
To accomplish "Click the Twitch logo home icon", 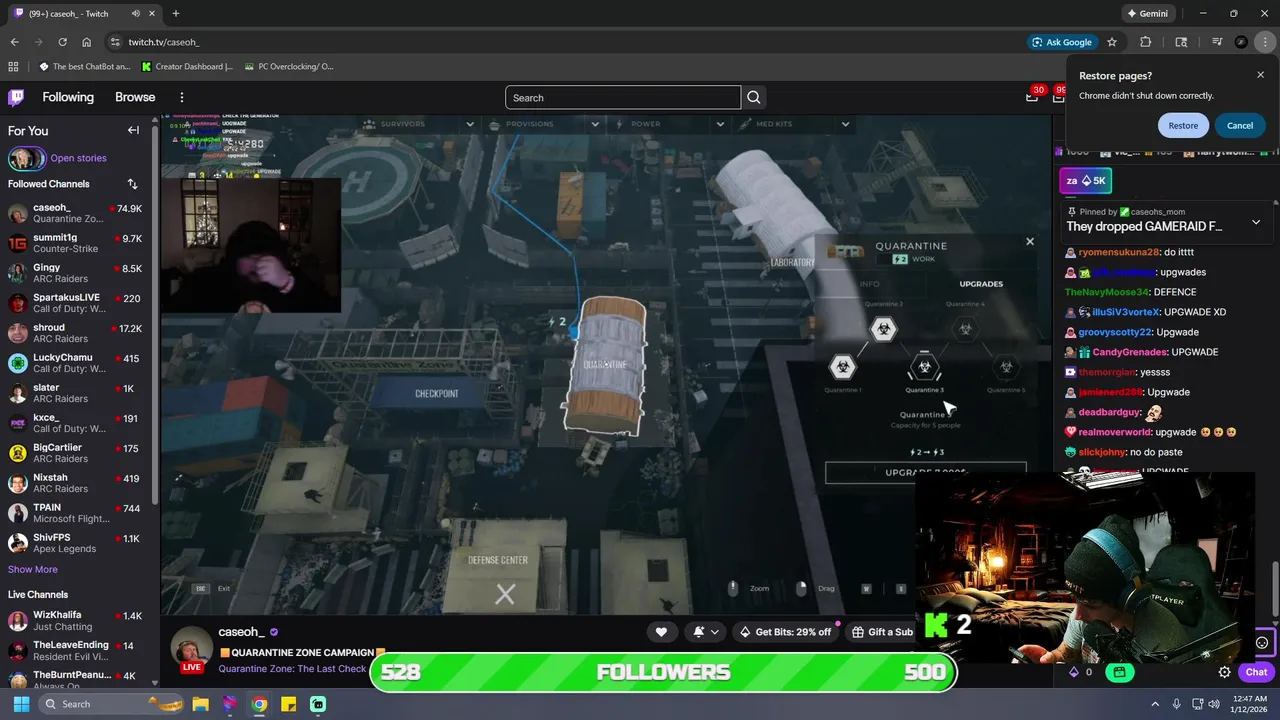I will point(16,97).
